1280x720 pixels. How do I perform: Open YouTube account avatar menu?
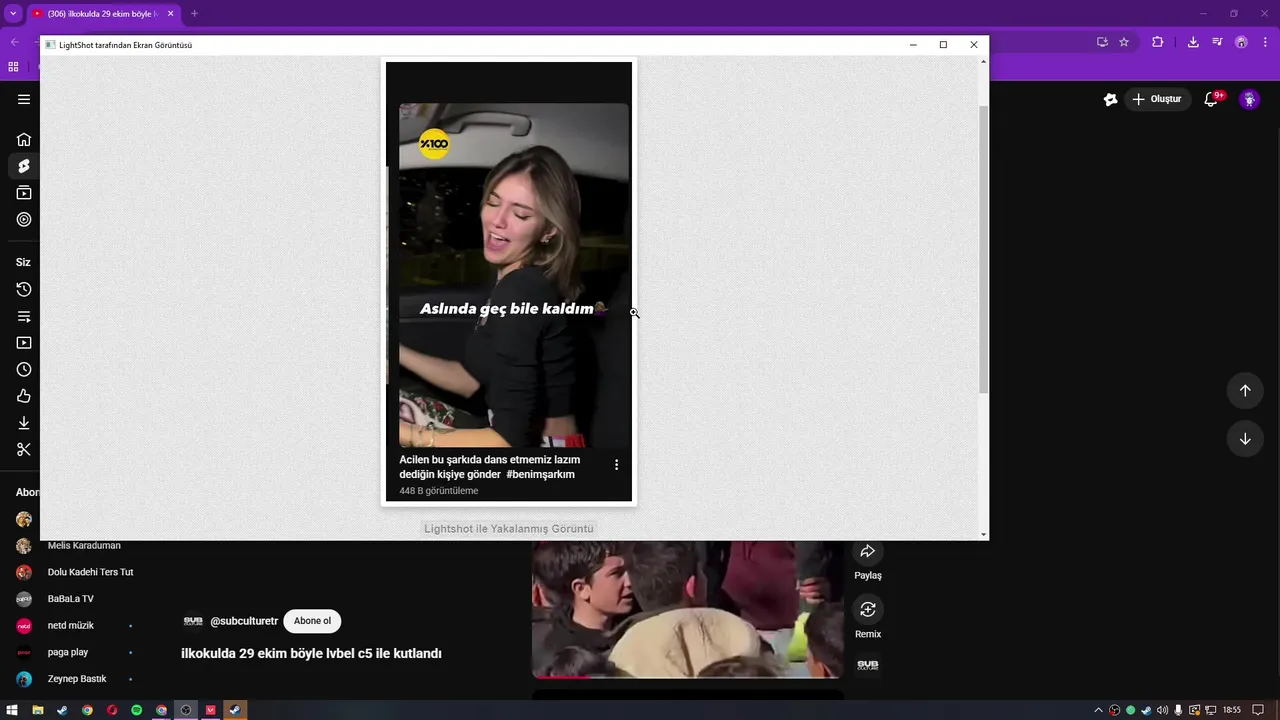point(1249,99)
